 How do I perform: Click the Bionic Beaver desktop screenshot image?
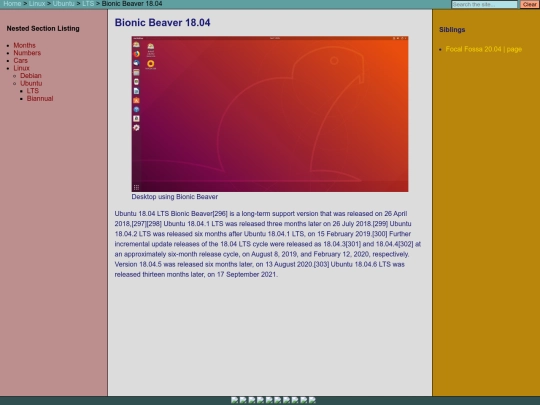[x=270, y=114]
